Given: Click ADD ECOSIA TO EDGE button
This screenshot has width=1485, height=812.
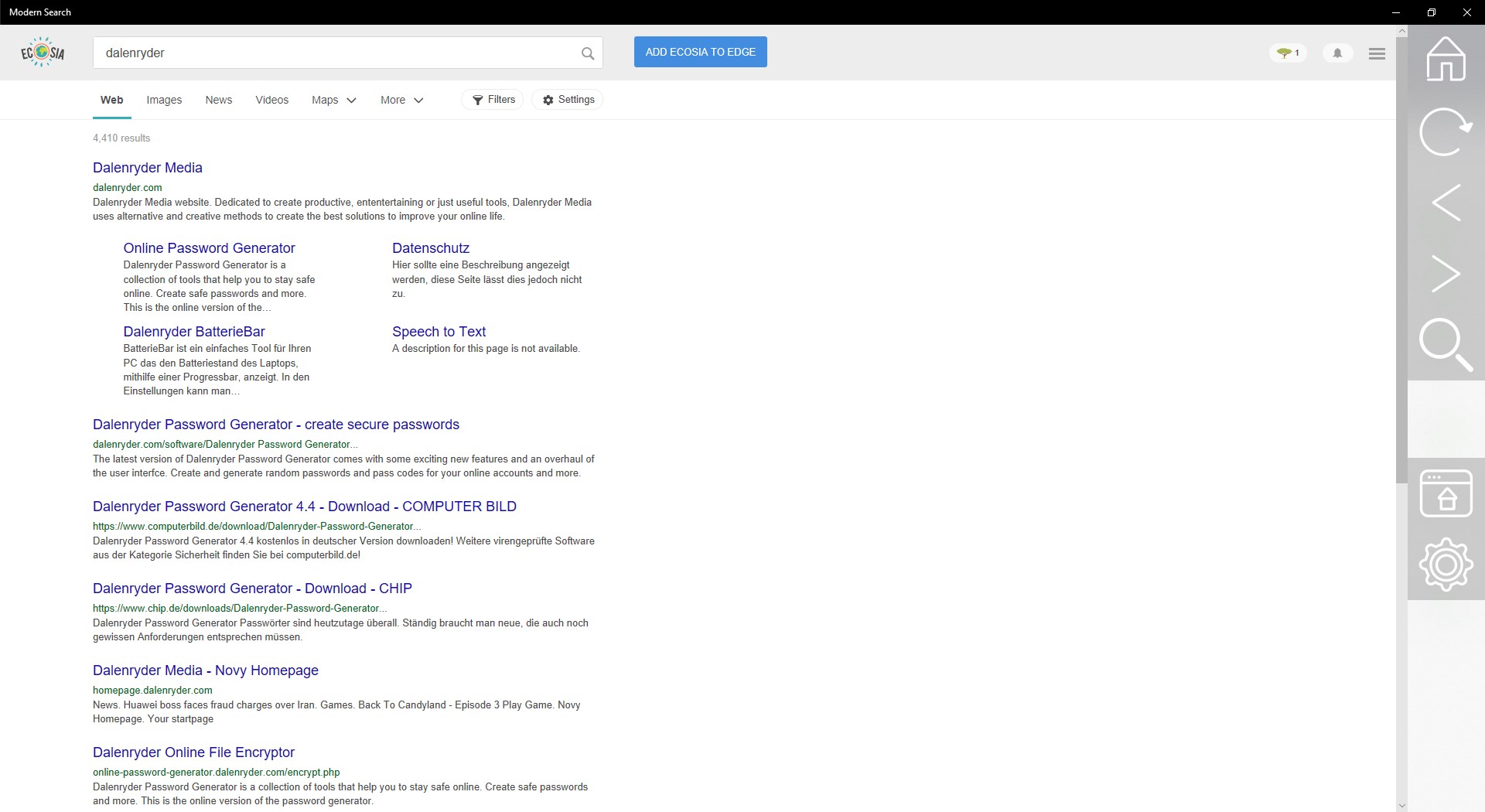Looking at the screenshot, I should coord(701,52).
